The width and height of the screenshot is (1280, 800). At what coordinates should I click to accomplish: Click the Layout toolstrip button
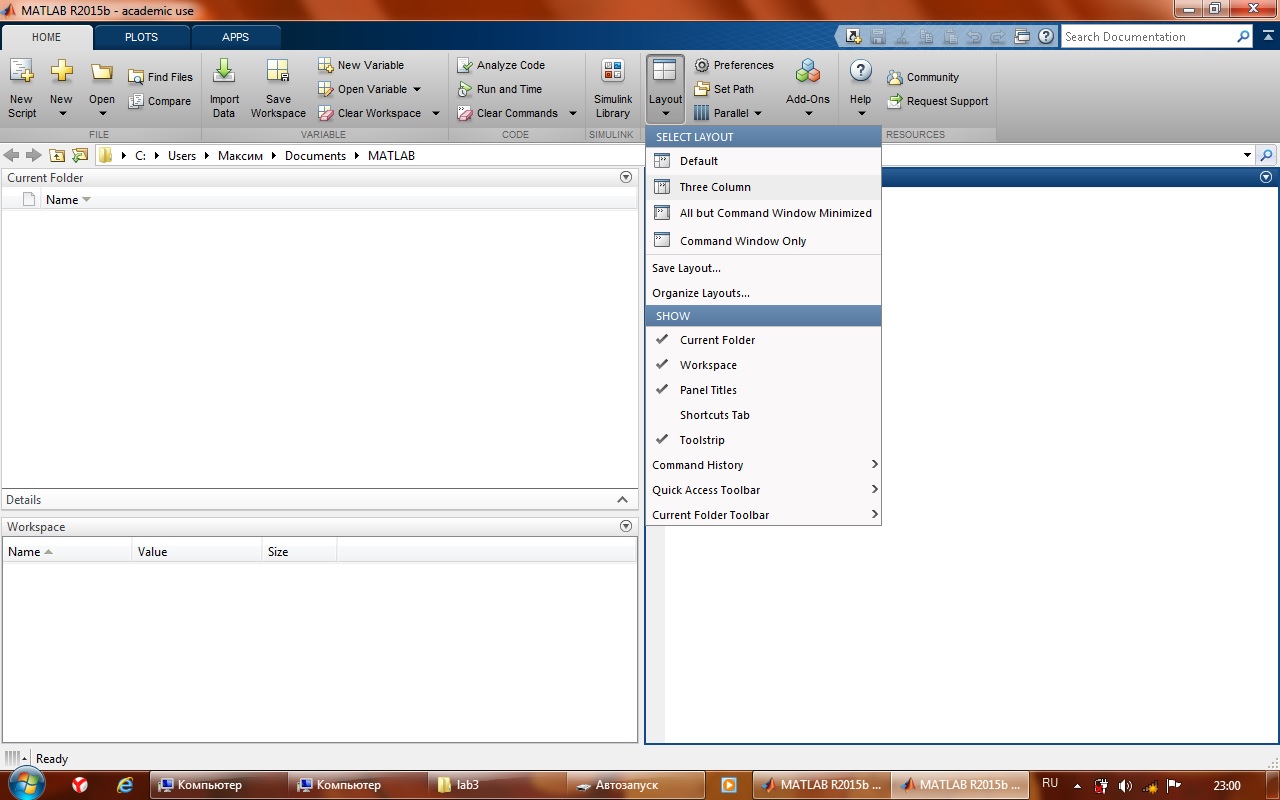coord(665,88)
